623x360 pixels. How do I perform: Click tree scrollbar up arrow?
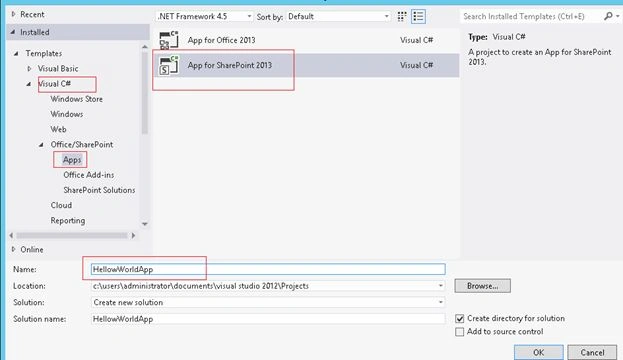(x=145, y=47)
